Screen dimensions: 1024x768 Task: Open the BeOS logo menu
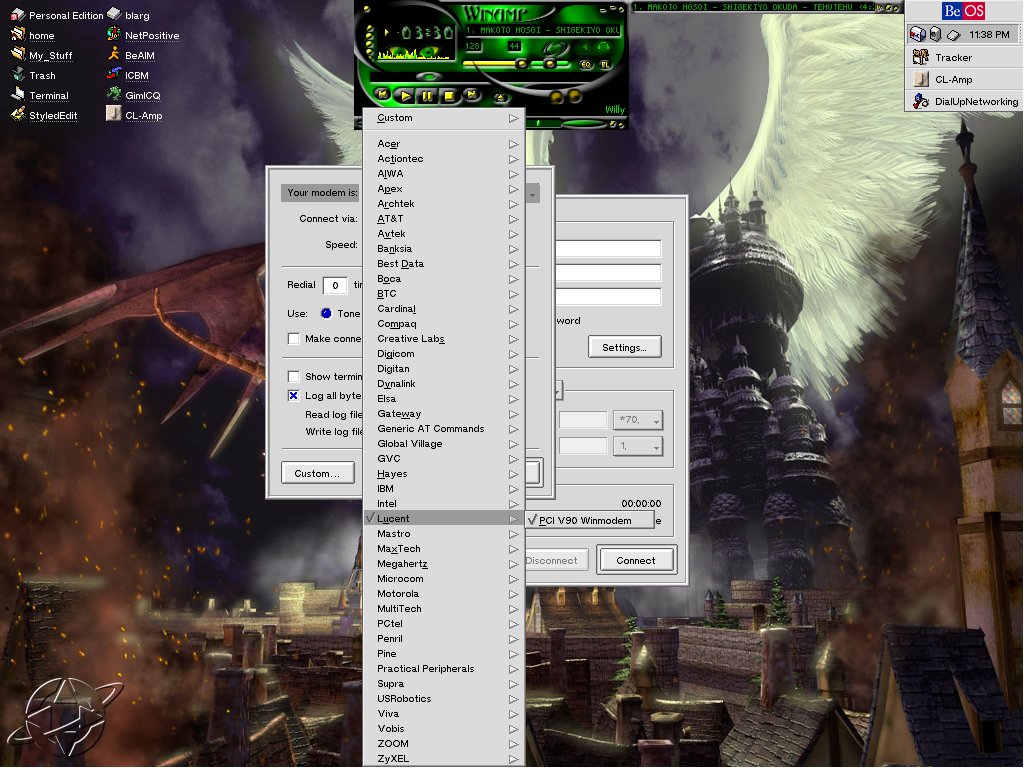(x=964, y=11)
